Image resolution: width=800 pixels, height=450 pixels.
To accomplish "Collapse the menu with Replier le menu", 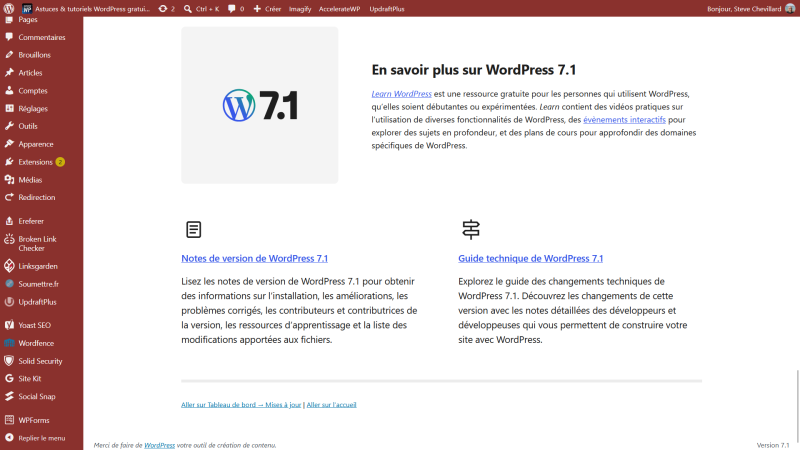I will (41, 438).
